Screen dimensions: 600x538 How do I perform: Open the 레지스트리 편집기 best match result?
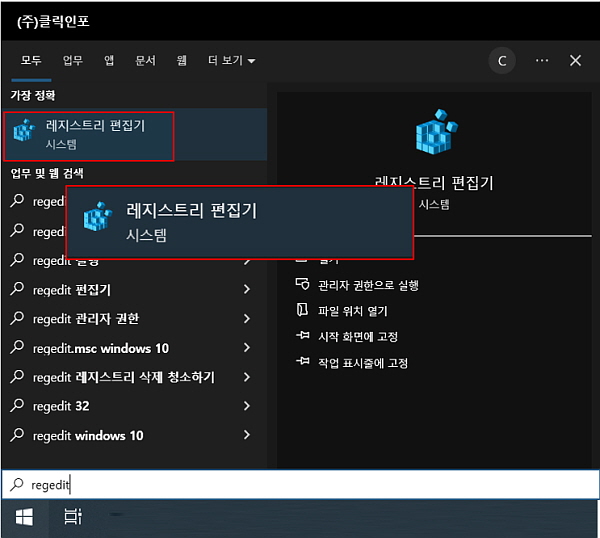[134, 135]
